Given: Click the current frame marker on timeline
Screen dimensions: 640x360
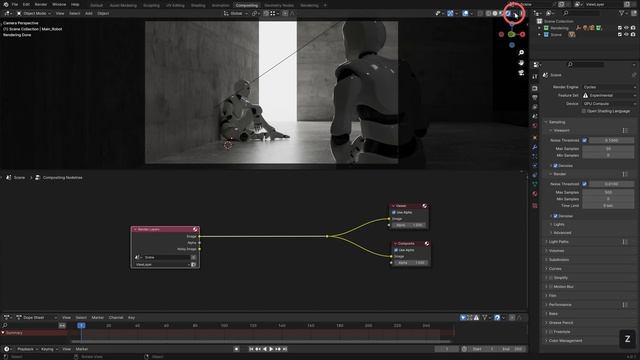Looking at the screenshot, I should click(x=81, y=325).
